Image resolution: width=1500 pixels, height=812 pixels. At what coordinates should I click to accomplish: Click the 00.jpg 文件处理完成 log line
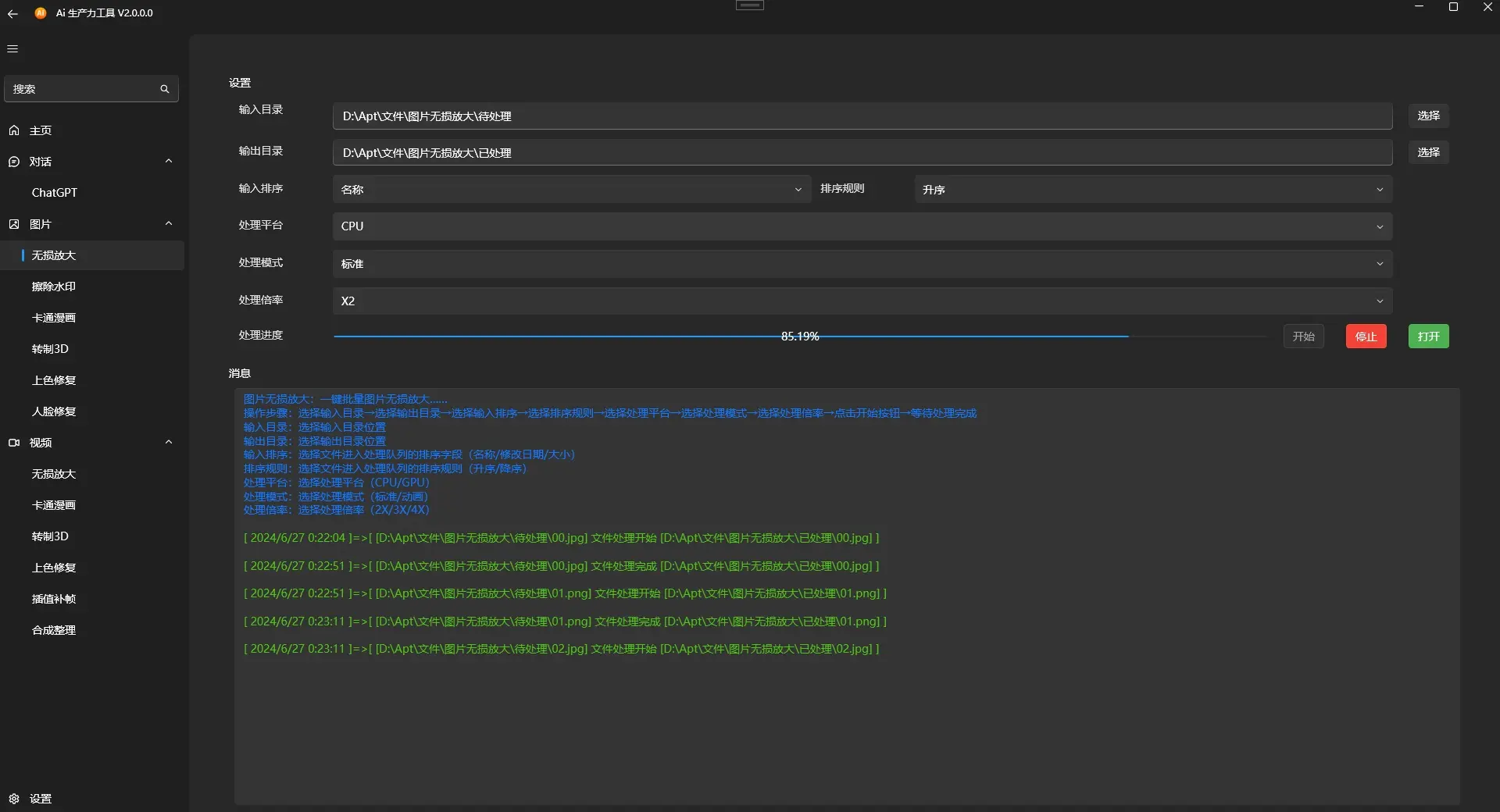pyautogui.click(x=562, y=566)
